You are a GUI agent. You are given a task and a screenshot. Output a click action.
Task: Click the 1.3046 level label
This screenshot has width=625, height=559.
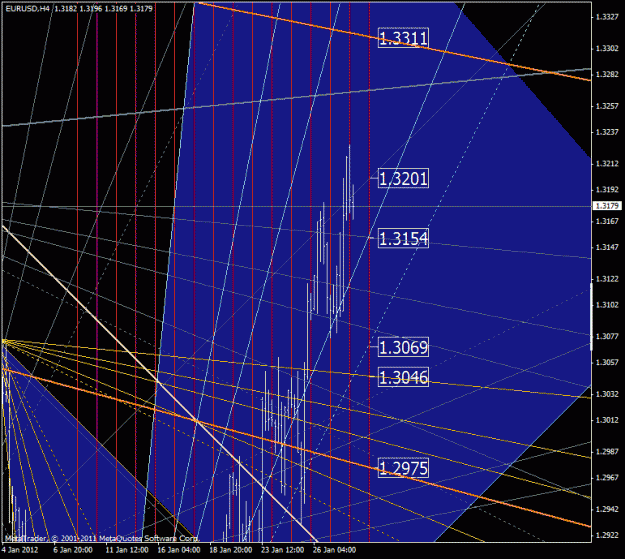[x=403, y=377]
